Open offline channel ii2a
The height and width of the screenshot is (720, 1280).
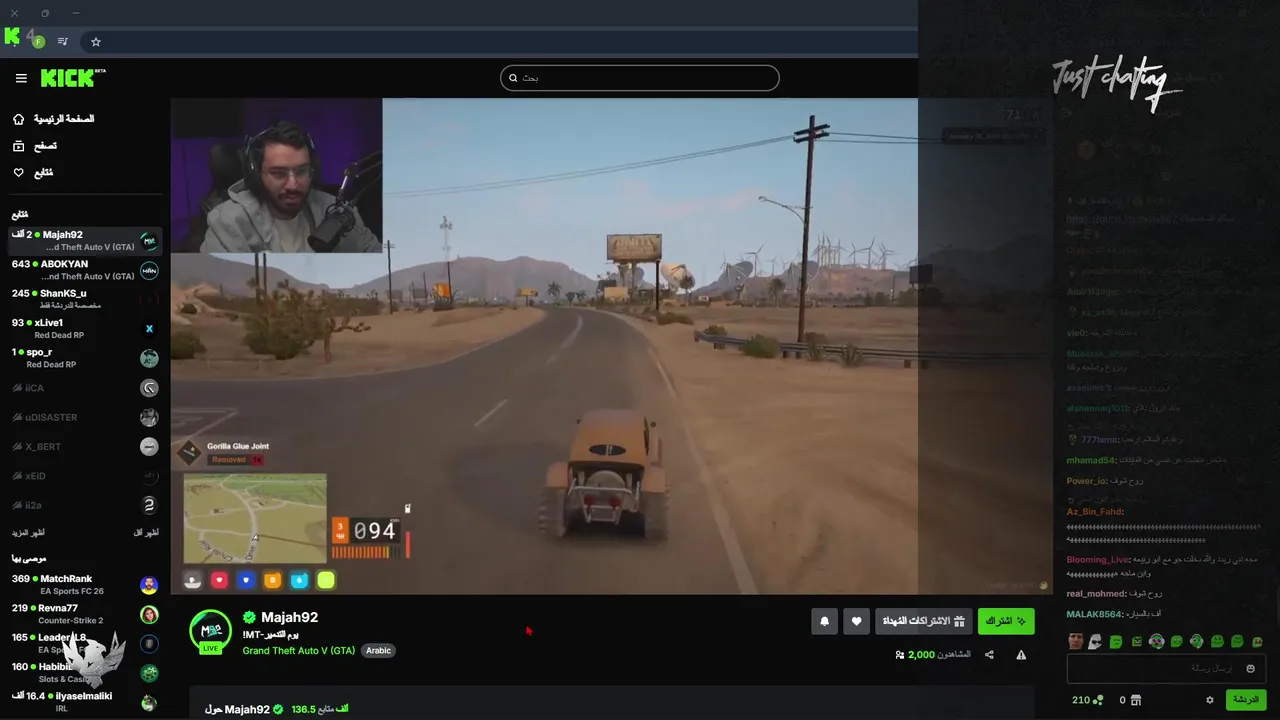[x=85, y=505]
